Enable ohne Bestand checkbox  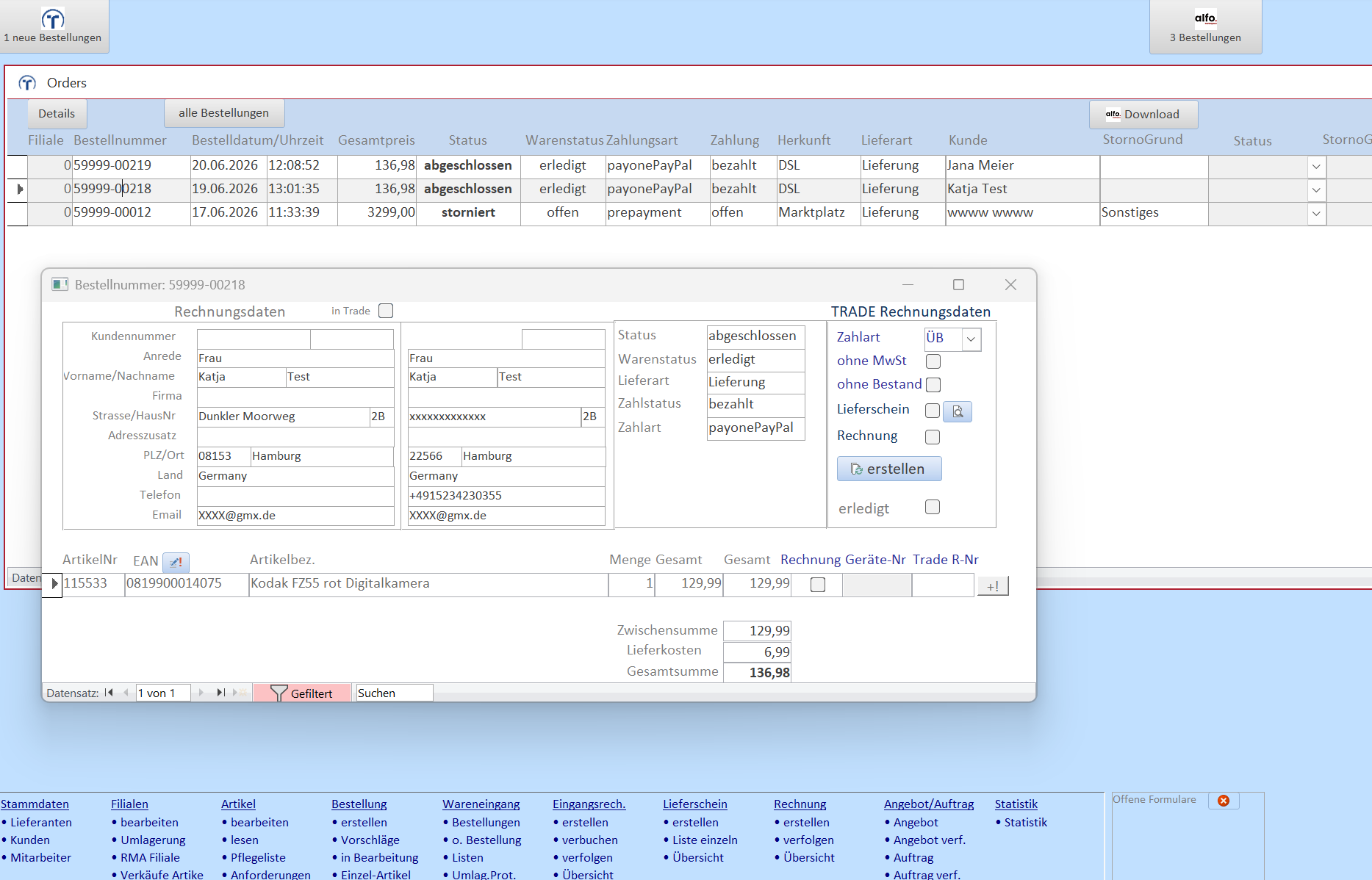click(x=933, y=385)
